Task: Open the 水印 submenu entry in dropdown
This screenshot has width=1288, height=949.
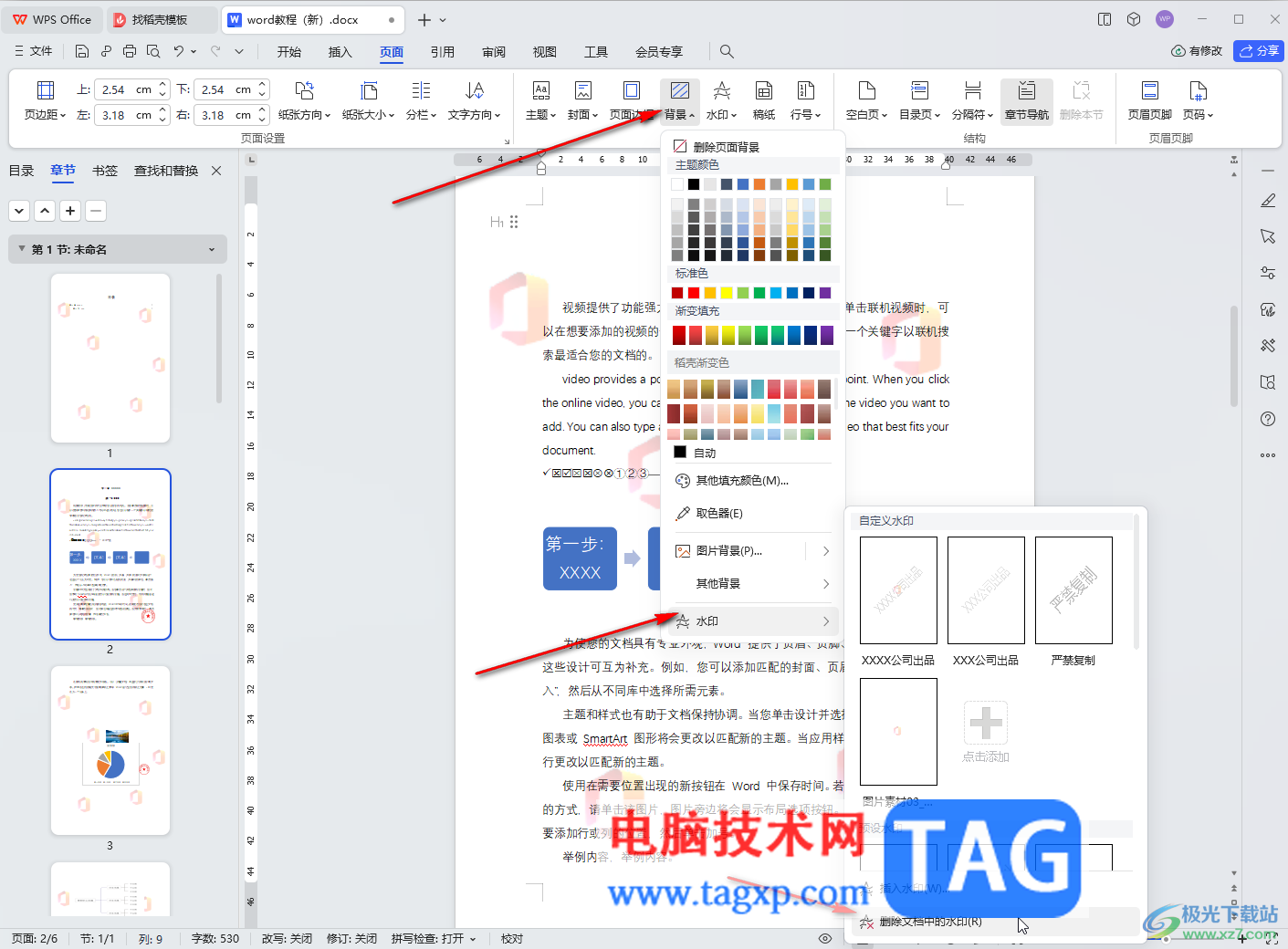Action: (x=753, y=621)
